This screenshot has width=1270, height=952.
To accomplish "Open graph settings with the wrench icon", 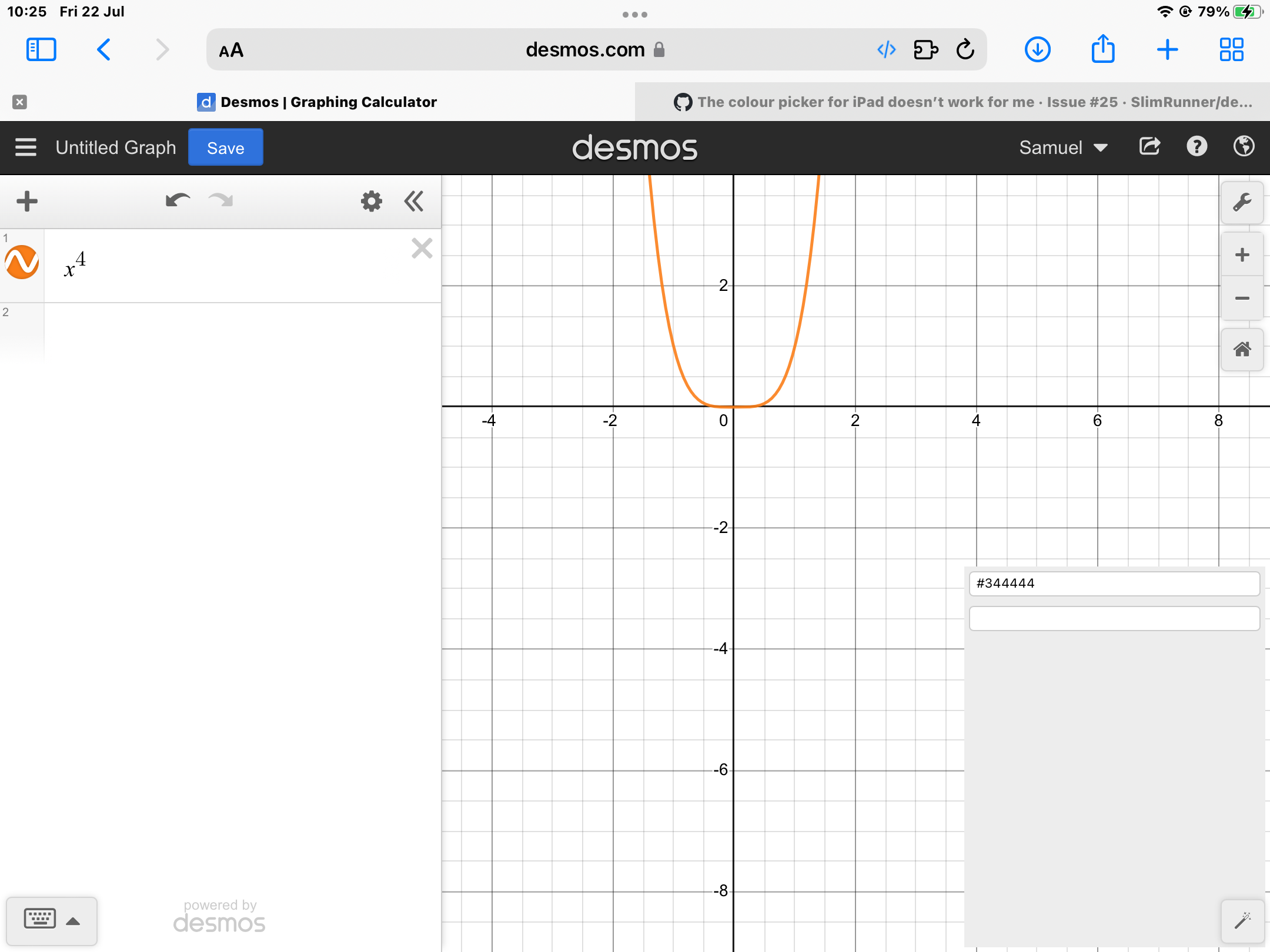I will click(x=1242, y=202).
